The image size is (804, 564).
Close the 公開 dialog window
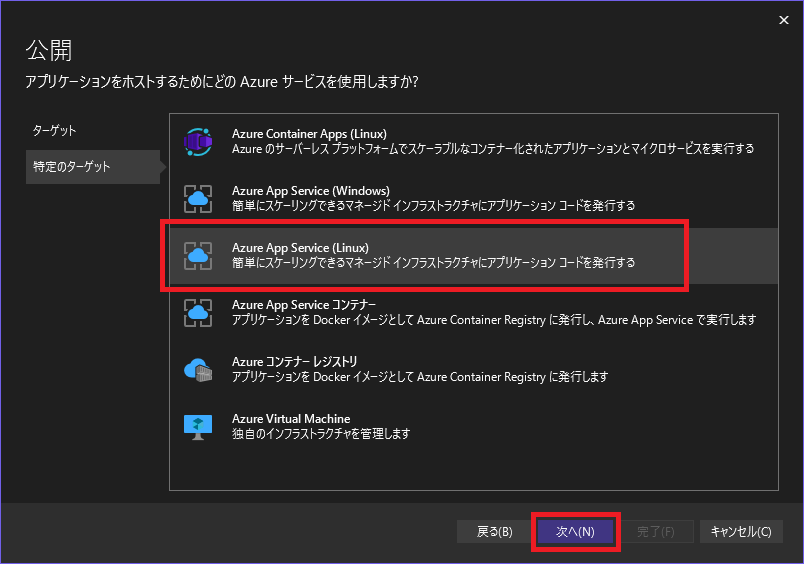783,20
